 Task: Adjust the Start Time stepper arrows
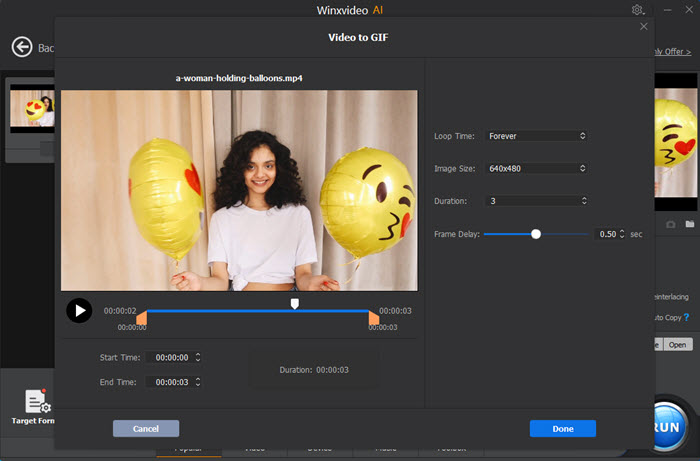(198, 357)
